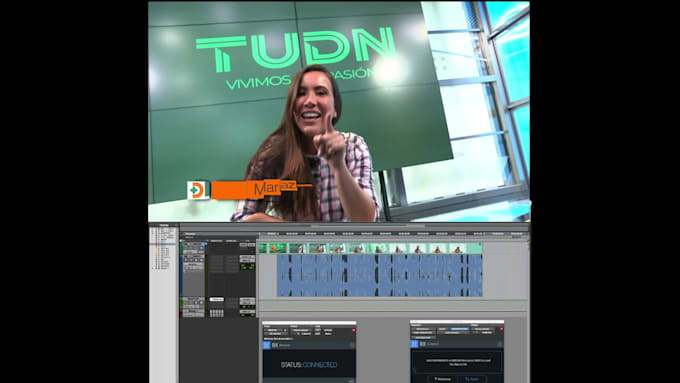Click the TUDN video preview frame

click(339, 111)
